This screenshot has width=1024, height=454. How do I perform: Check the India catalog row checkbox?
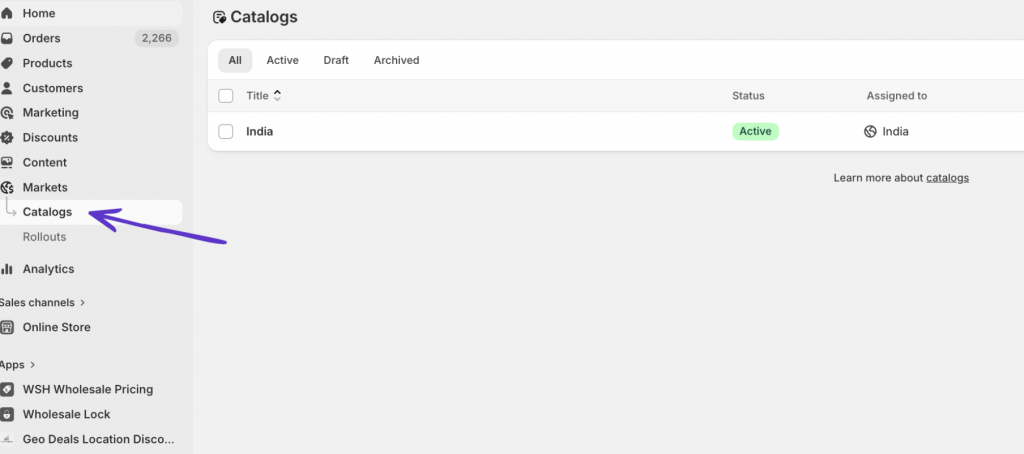point(225,131)
